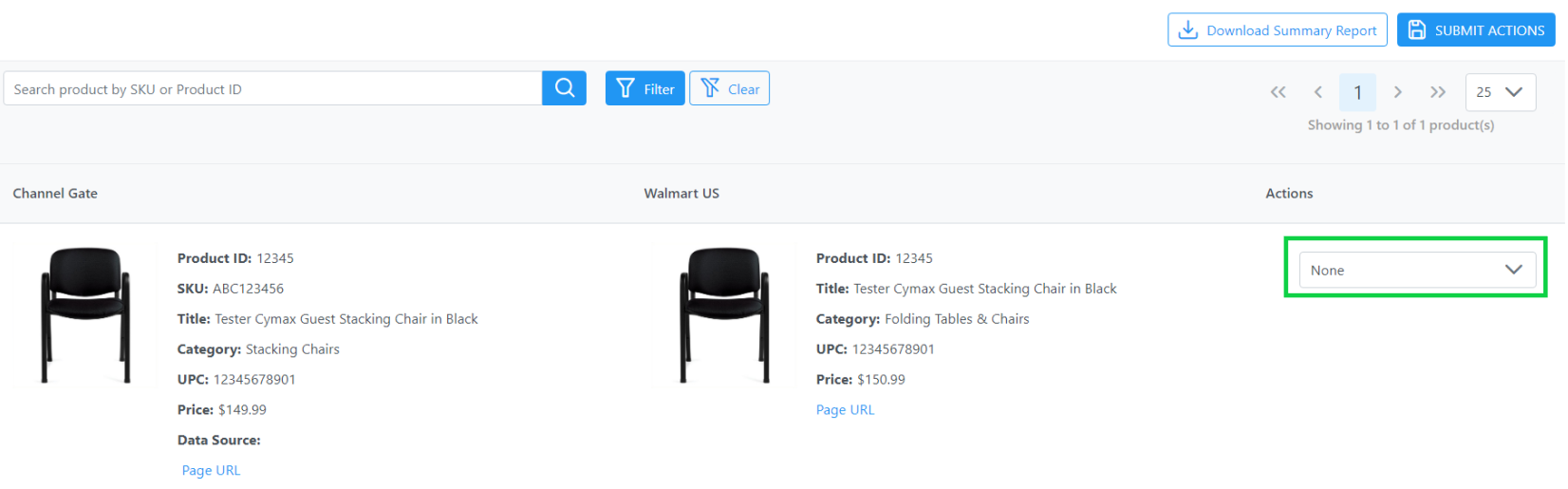1568x489 pixels.
Task: Click the magnifying glass search icon
Action: [564, 88]
